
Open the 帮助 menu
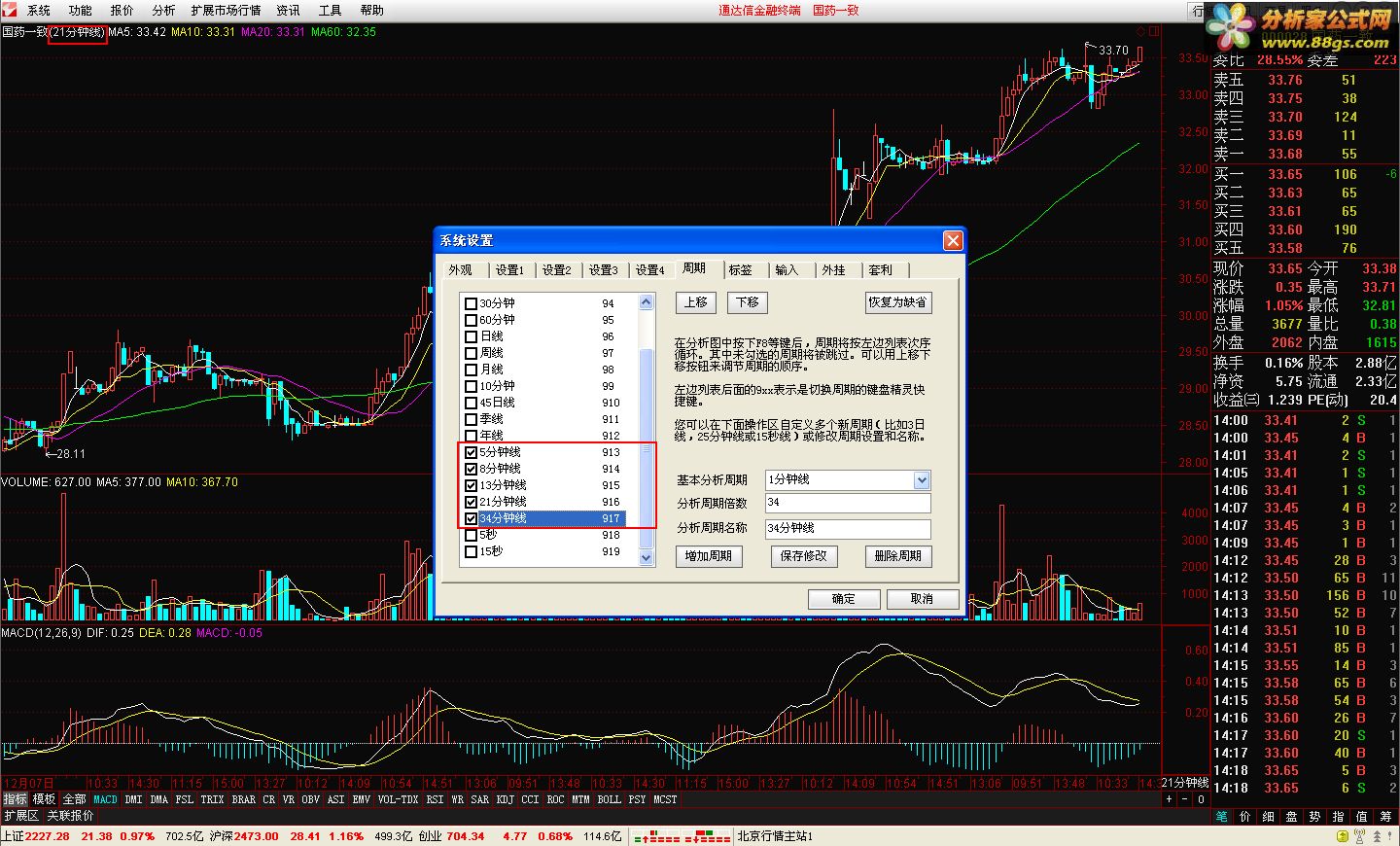click(371, 10)
